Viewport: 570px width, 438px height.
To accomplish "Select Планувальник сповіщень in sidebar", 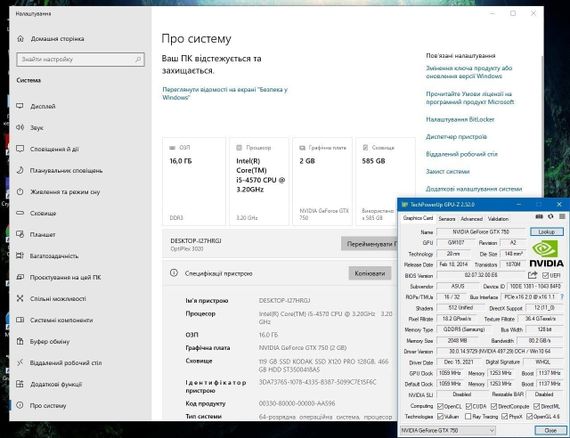I will click(59, 170).
